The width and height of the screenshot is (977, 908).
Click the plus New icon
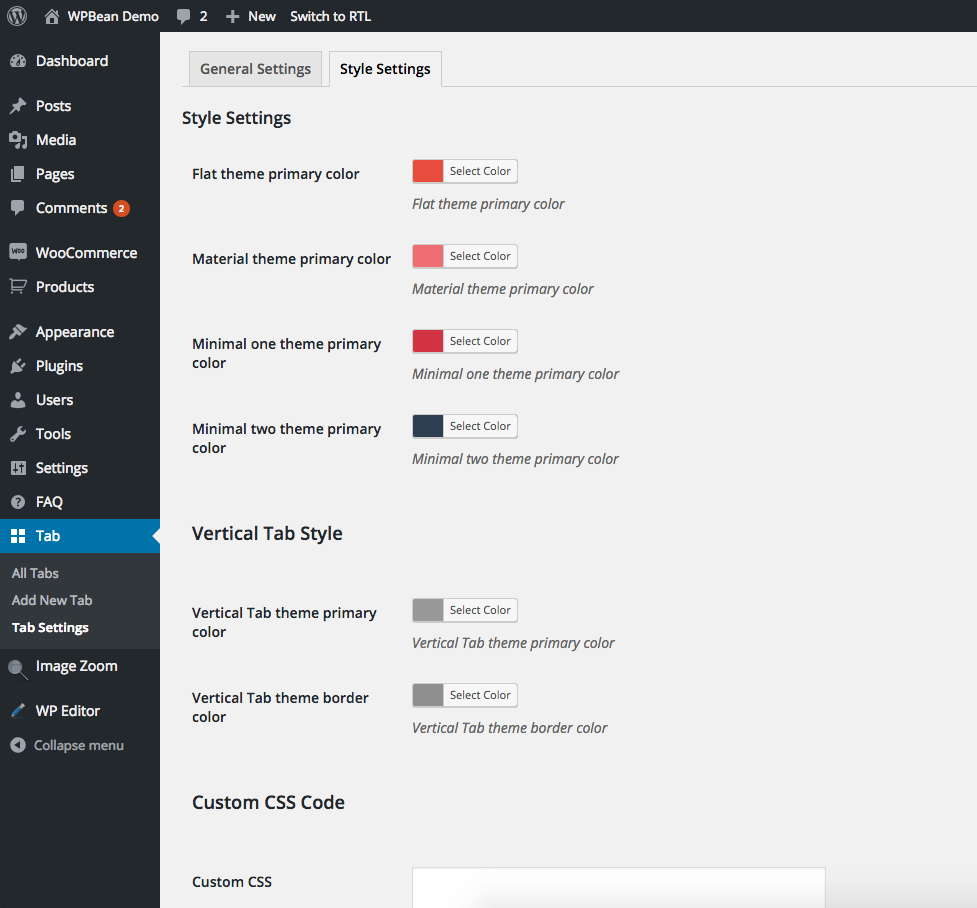coord(232,17)
